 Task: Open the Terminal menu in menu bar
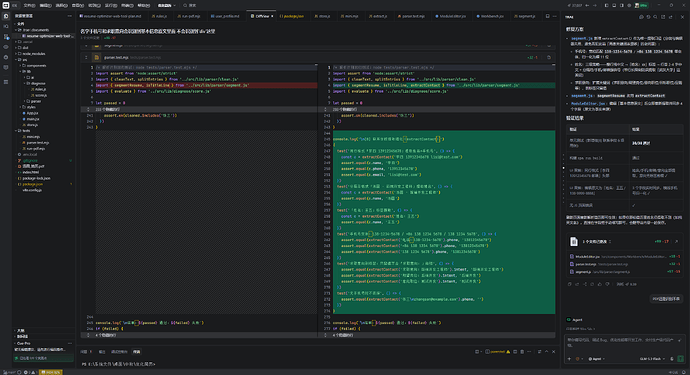click(x=127, y=5)
